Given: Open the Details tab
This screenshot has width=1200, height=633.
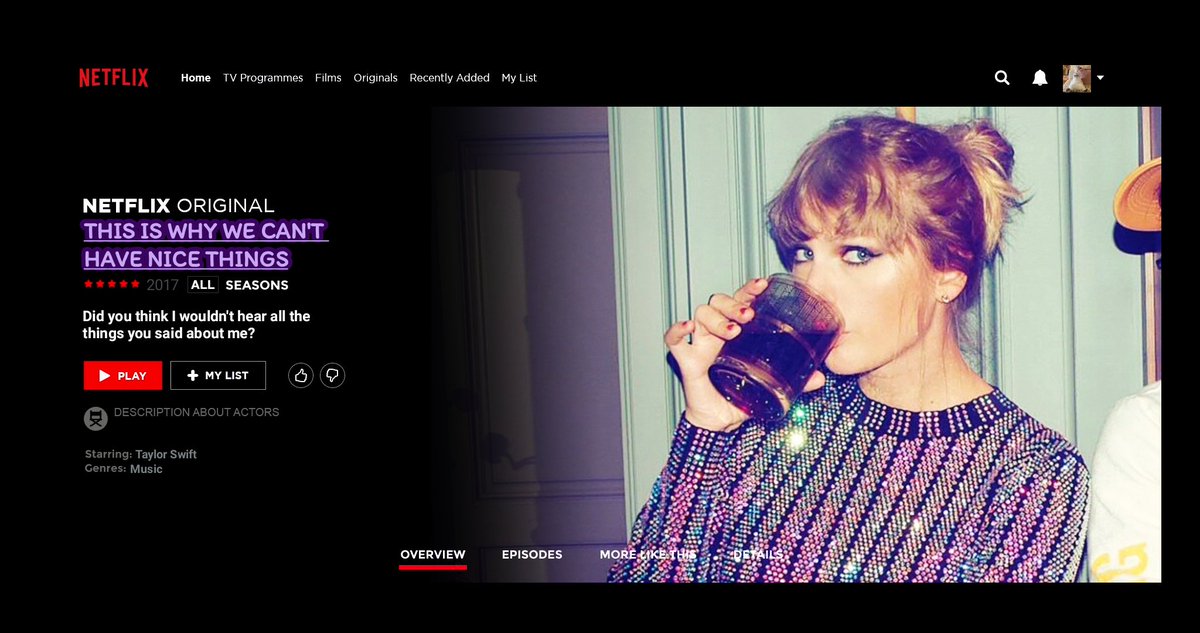Looking at the screenshot, I should pos(758,555).
